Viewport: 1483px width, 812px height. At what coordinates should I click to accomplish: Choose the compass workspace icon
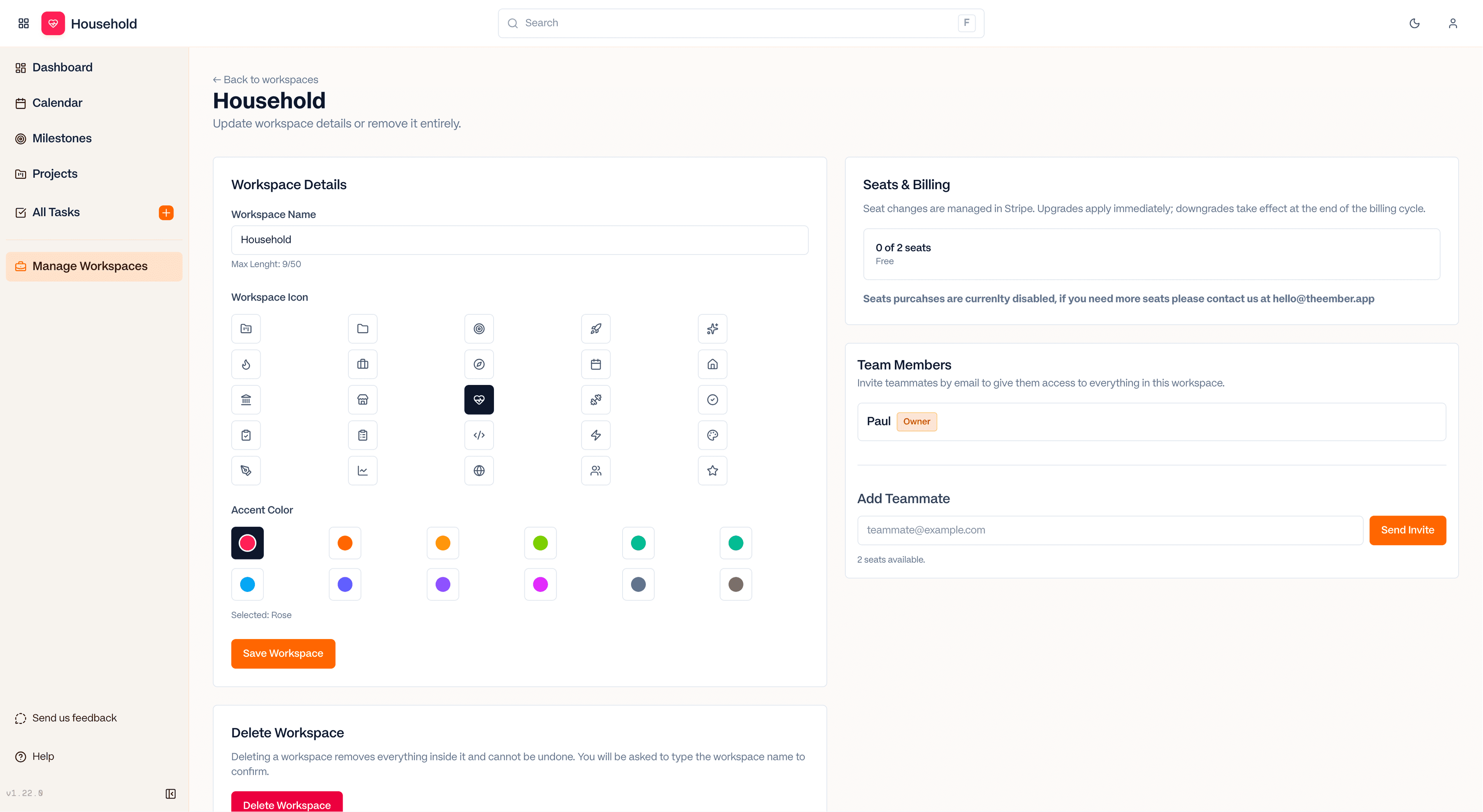pos(479,364)
